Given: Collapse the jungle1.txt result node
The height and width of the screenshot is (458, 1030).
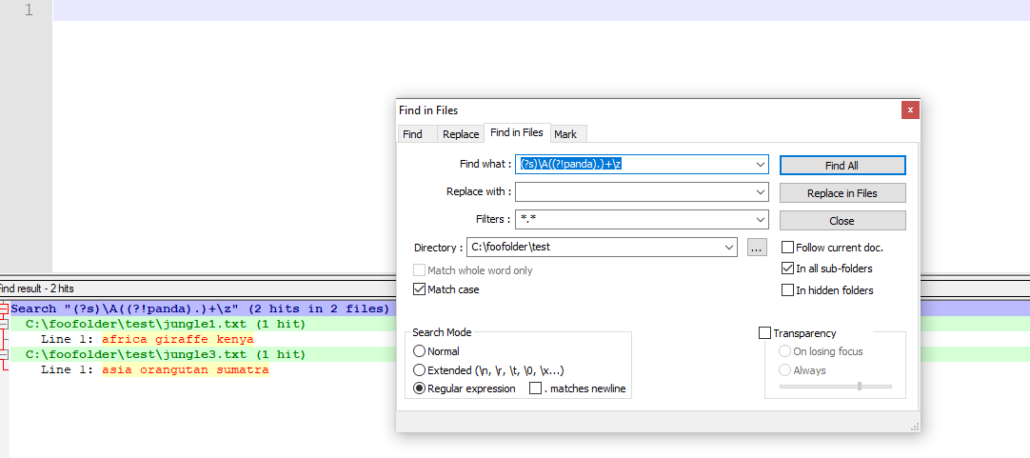Looking at the screenshot, I should tap(4, 324).
